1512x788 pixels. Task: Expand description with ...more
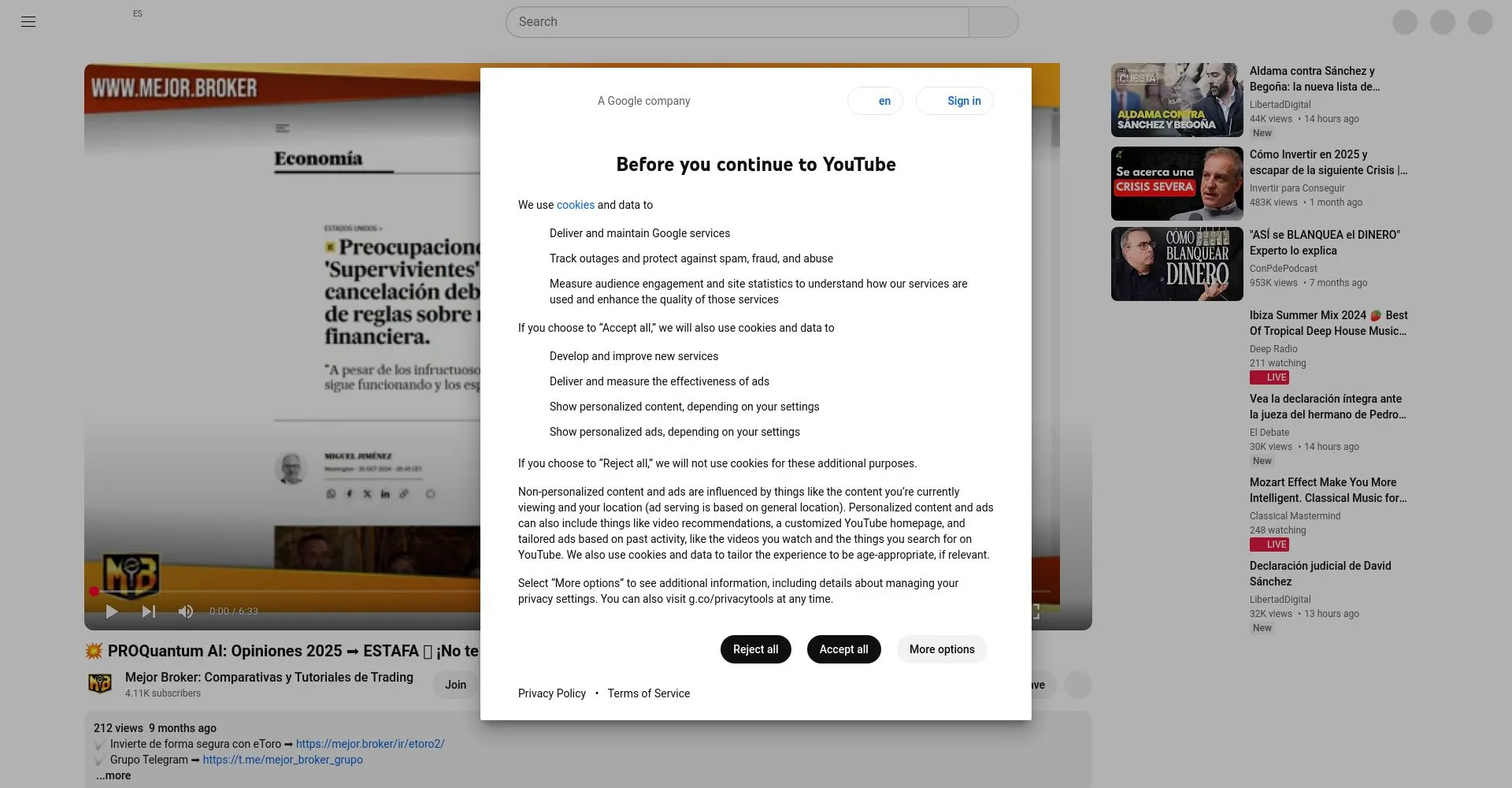point(113,775)
